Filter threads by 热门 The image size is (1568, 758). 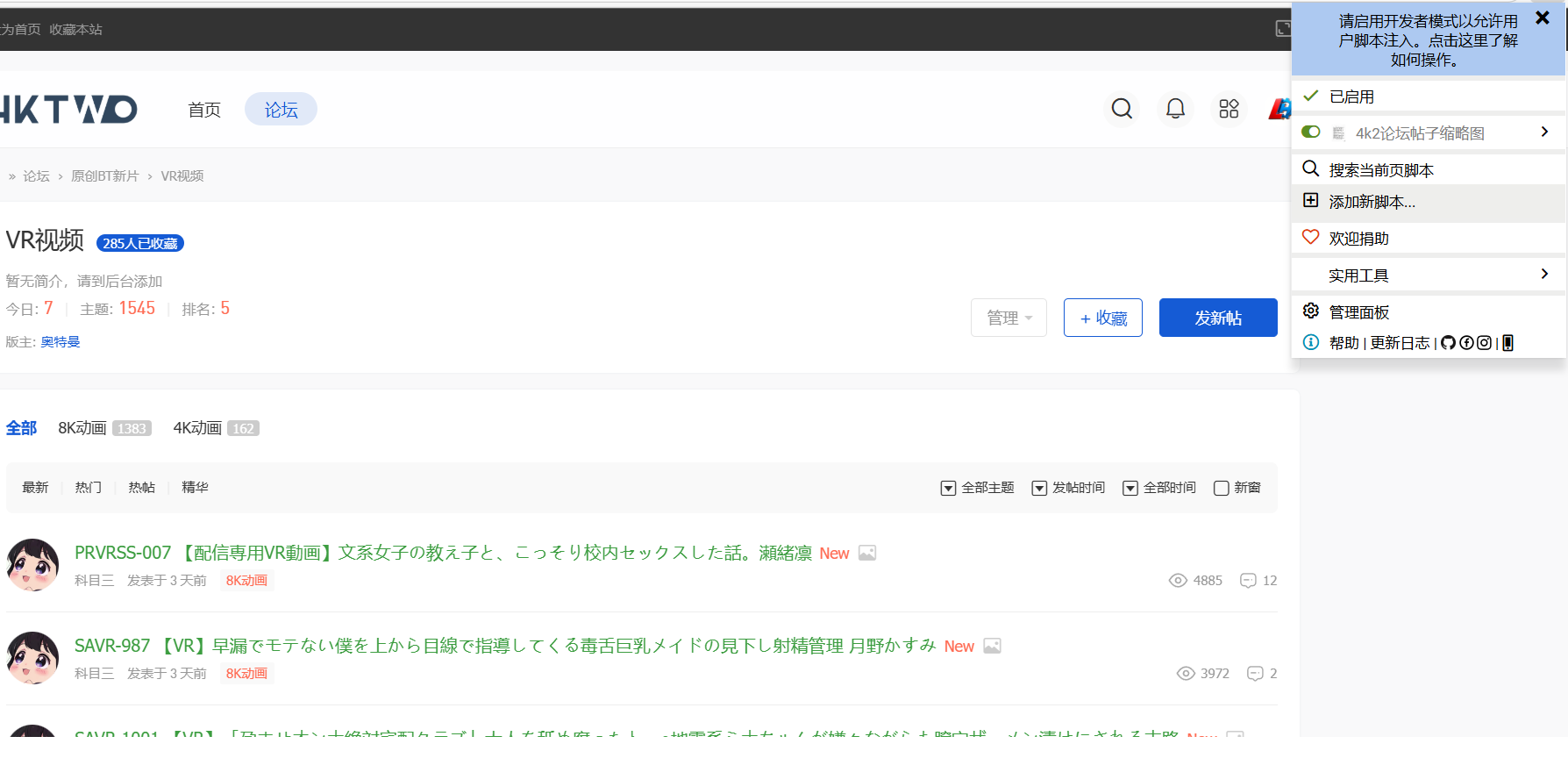(x=89, y=488)
